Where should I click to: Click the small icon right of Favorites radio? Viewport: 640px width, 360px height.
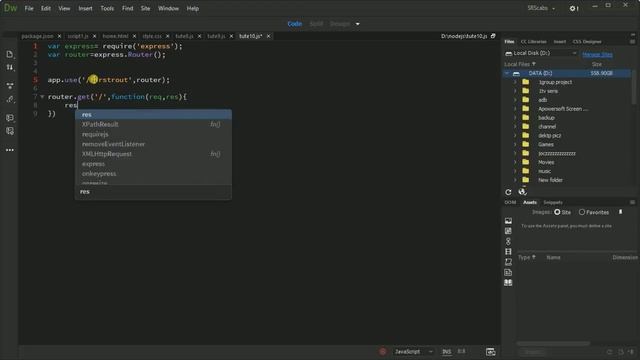pyautogui.click(x=620, y=212)
